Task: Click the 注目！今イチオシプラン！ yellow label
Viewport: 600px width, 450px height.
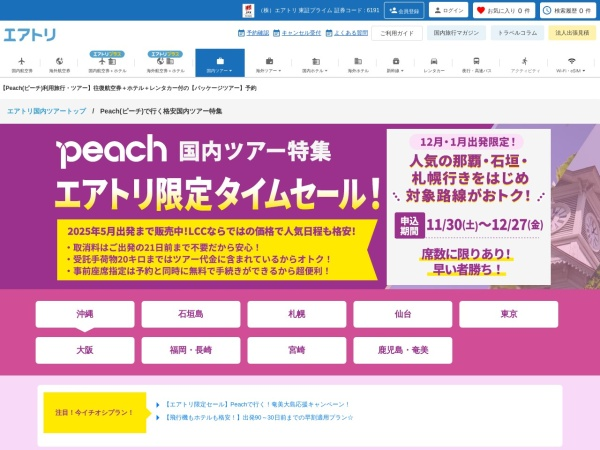Action: [95, 412]
